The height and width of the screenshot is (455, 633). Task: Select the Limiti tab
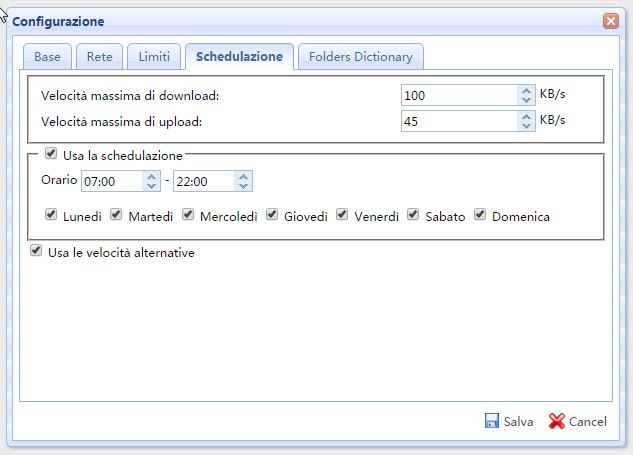click(153, 57)
